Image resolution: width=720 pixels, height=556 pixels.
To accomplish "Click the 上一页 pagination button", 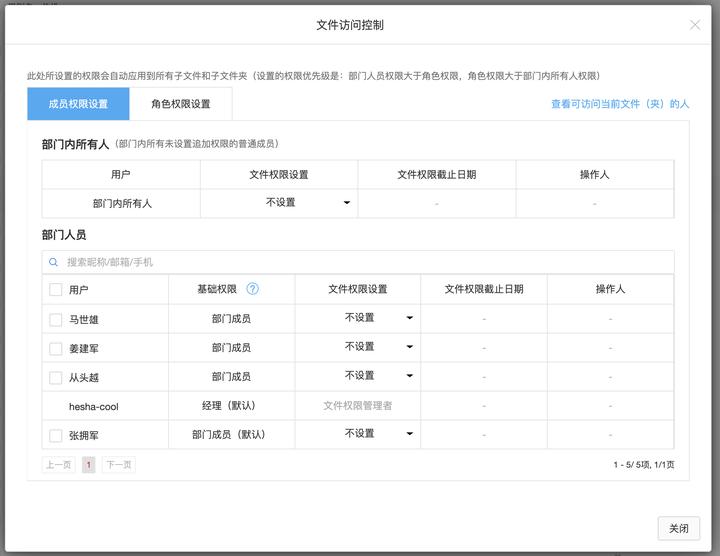I will (58, 465).
